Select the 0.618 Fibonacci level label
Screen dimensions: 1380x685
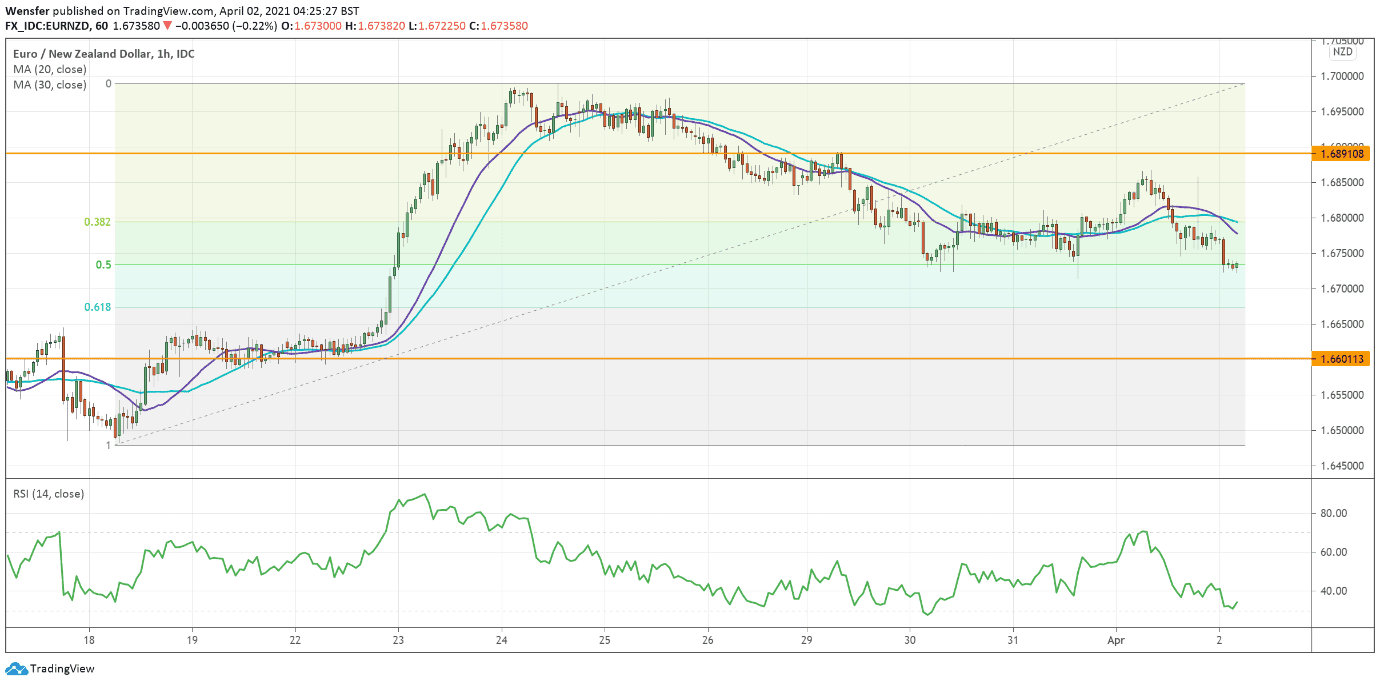pyautogui.click(x=97, y=308)
